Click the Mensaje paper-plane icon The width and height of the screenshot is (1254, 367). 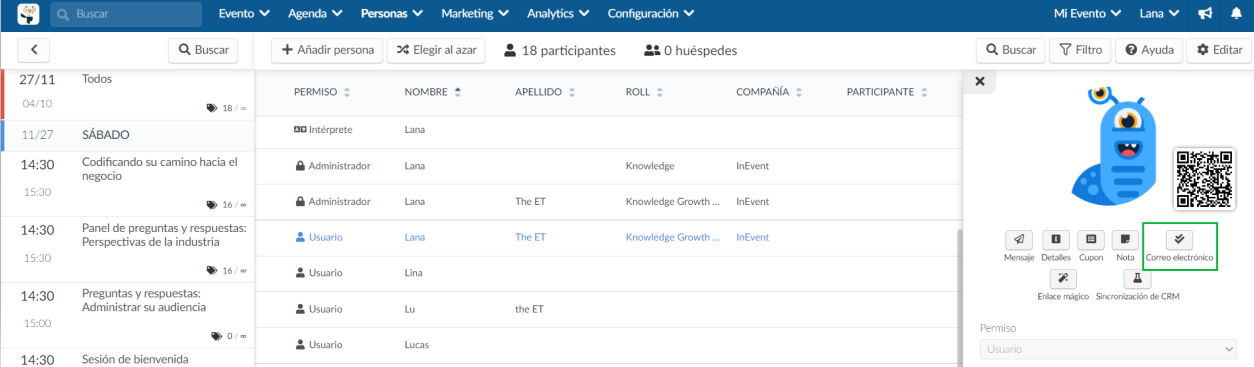[1019, 240]
